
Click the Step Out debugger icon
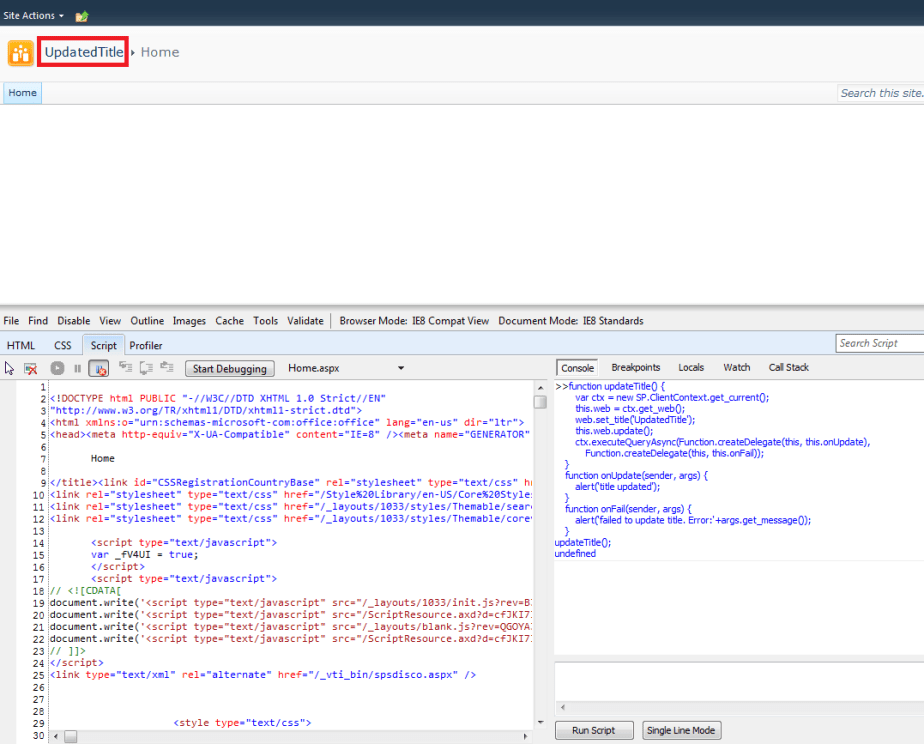(x=167, y=368)
